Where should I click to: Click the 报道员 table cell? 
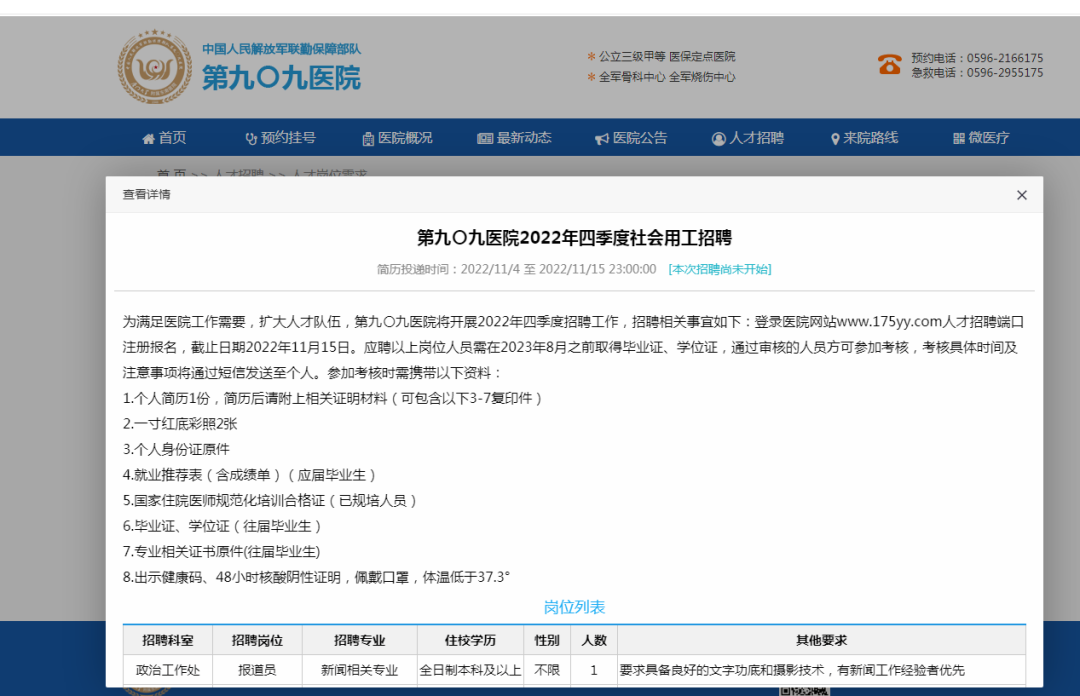257,670
